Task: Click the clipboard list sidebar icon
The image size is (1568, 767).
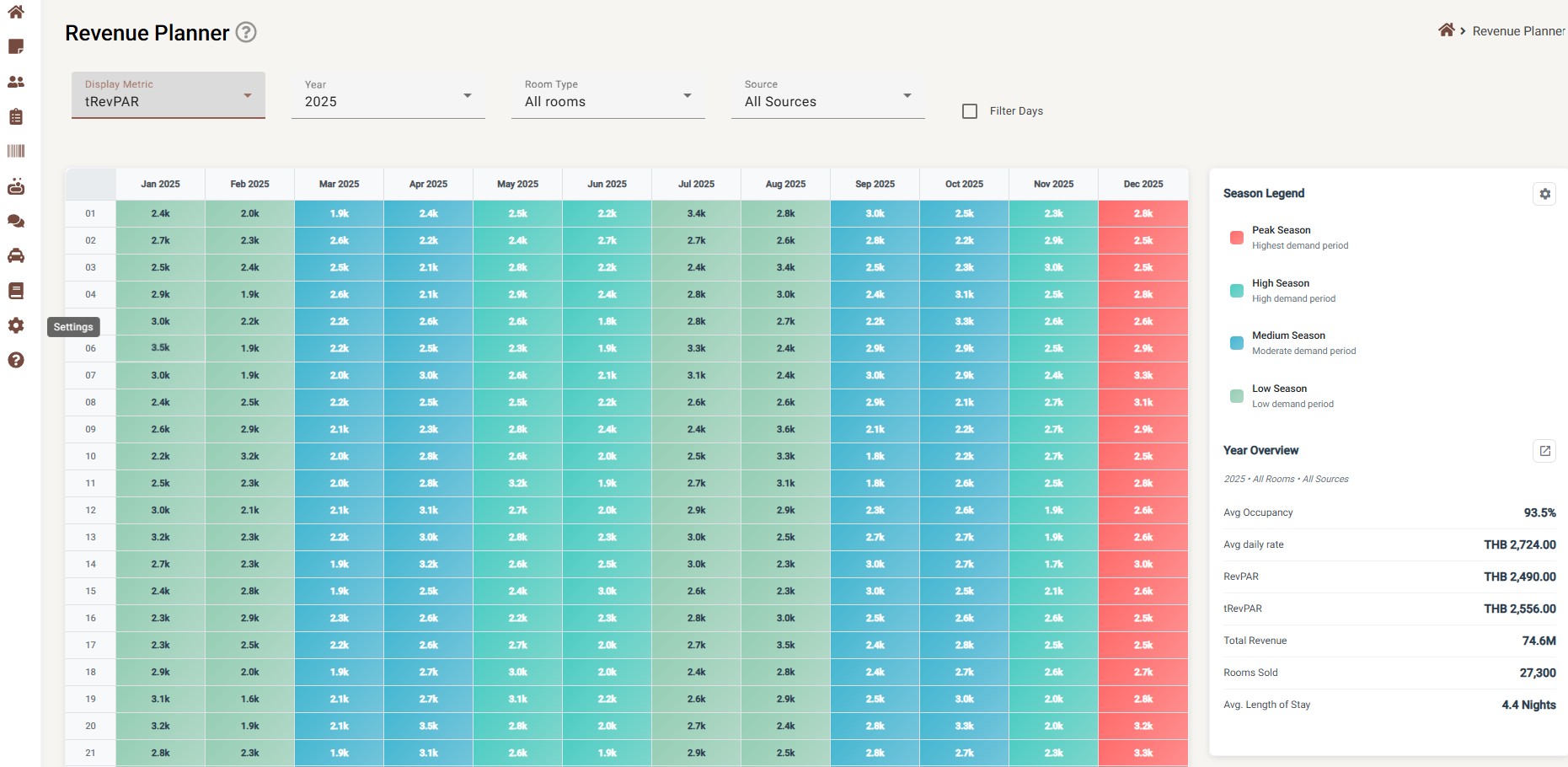Action: click(x=16, y=117)
